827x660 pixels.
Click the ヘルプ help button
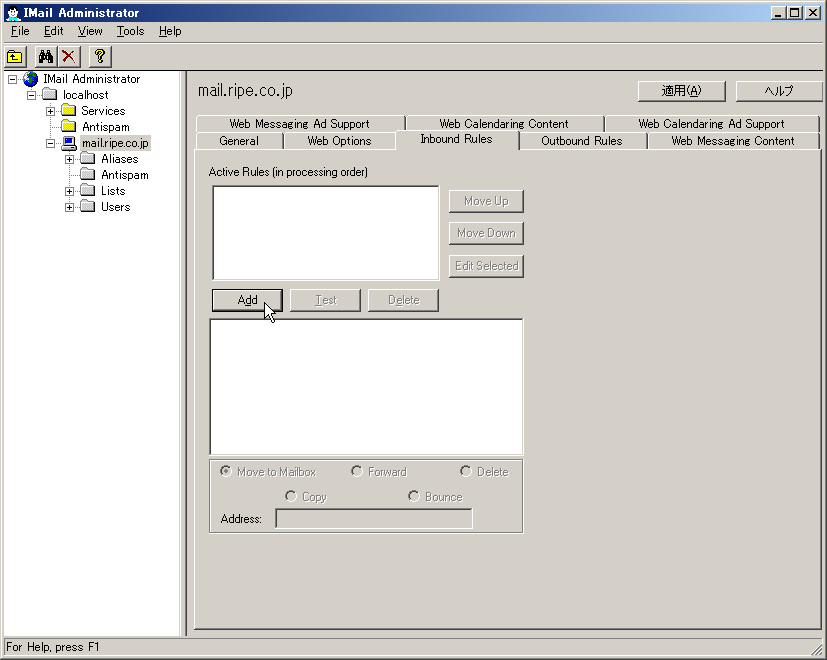click(x=778, y=91)
